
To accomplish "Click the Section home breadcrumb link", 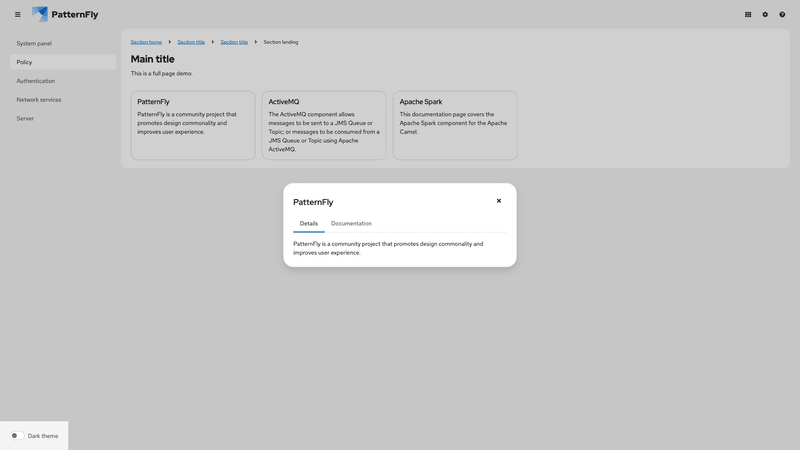I will (146, 42).
